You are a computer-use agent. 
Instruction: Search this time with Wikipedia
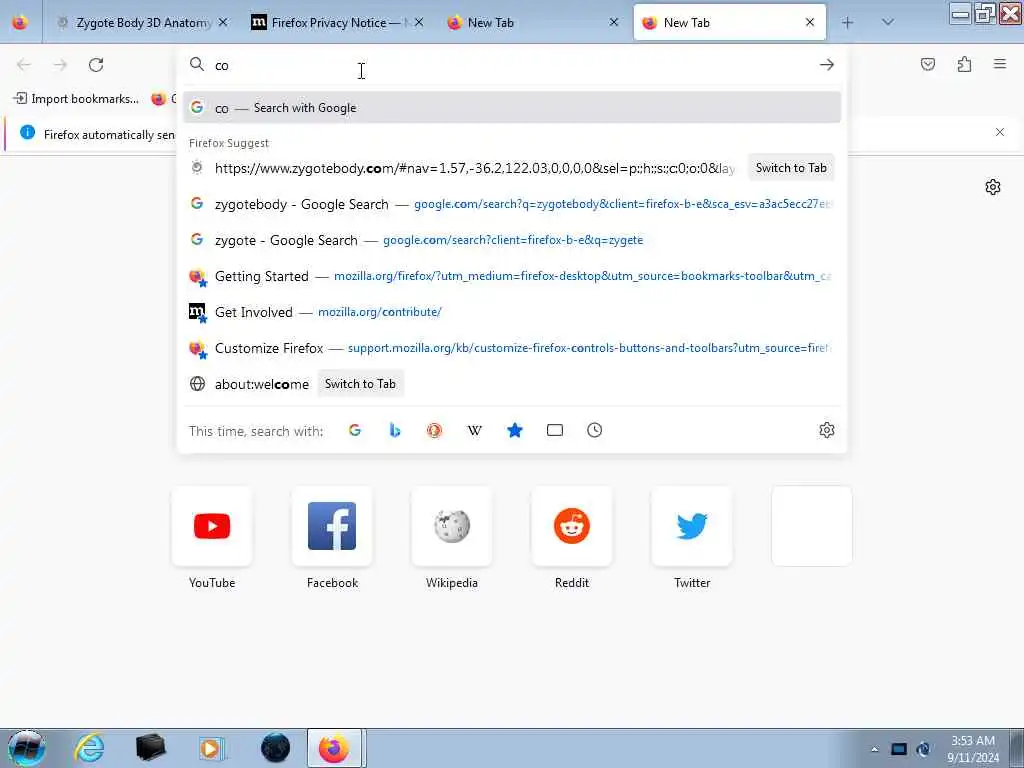[475, 430]
